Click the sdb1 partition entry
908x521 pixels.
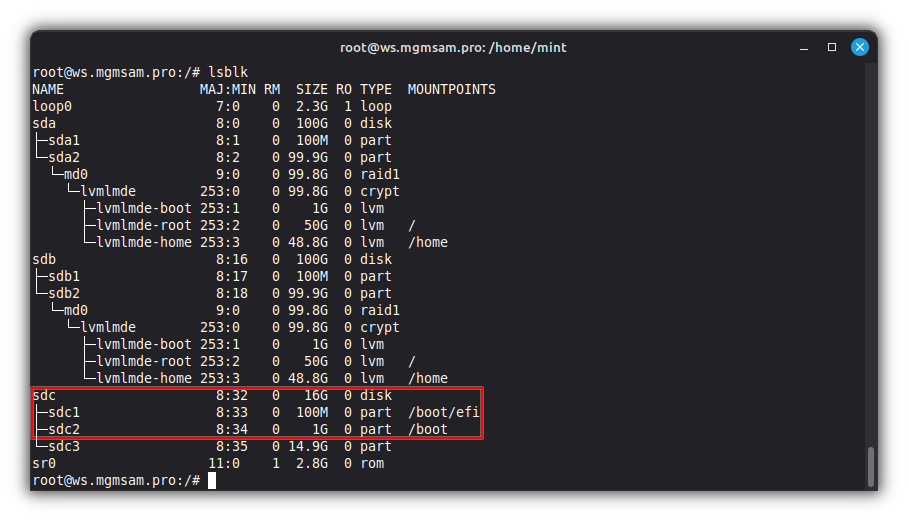point(64,276)
